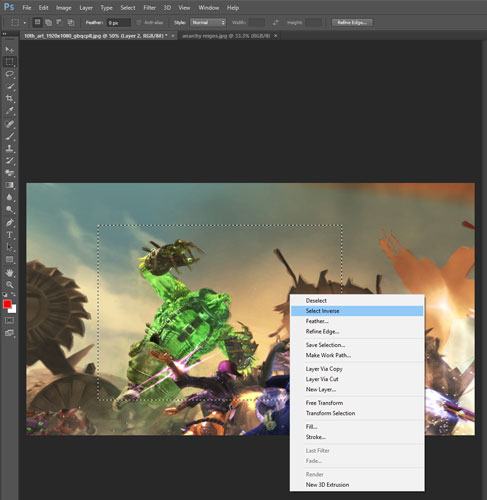Screen dimensions: 487x500
Task: Choose Layer Via Copy entry
Action: (x=357, y=369)
